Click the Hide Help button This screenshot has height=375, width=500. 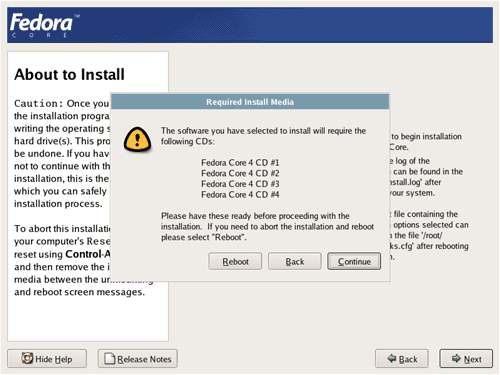click(47, 359)
